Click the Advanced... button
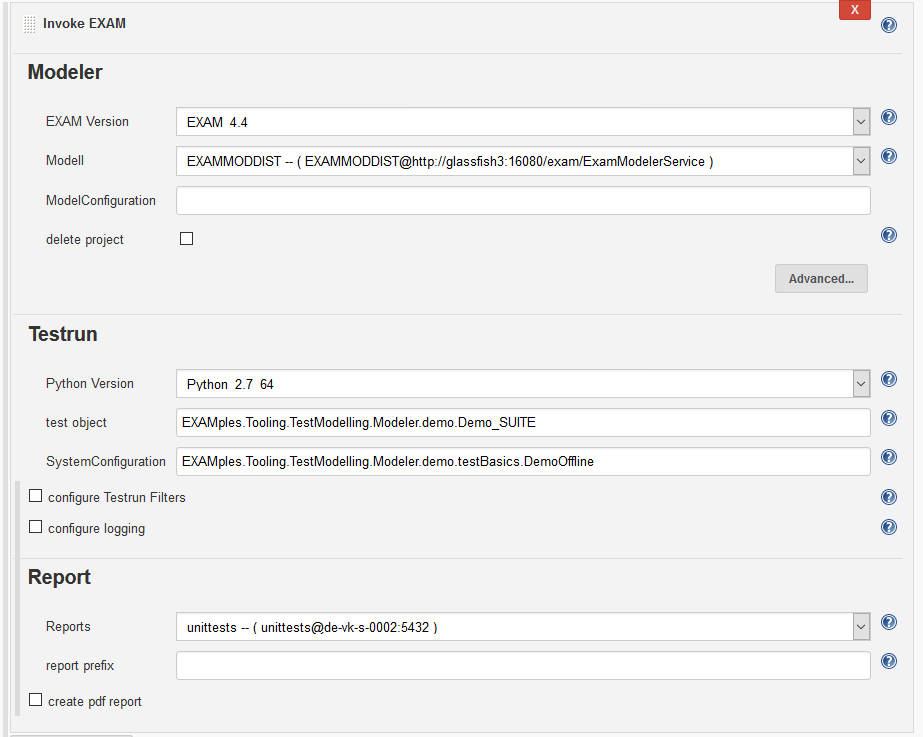The image size is (923, 737). (821, 278)
